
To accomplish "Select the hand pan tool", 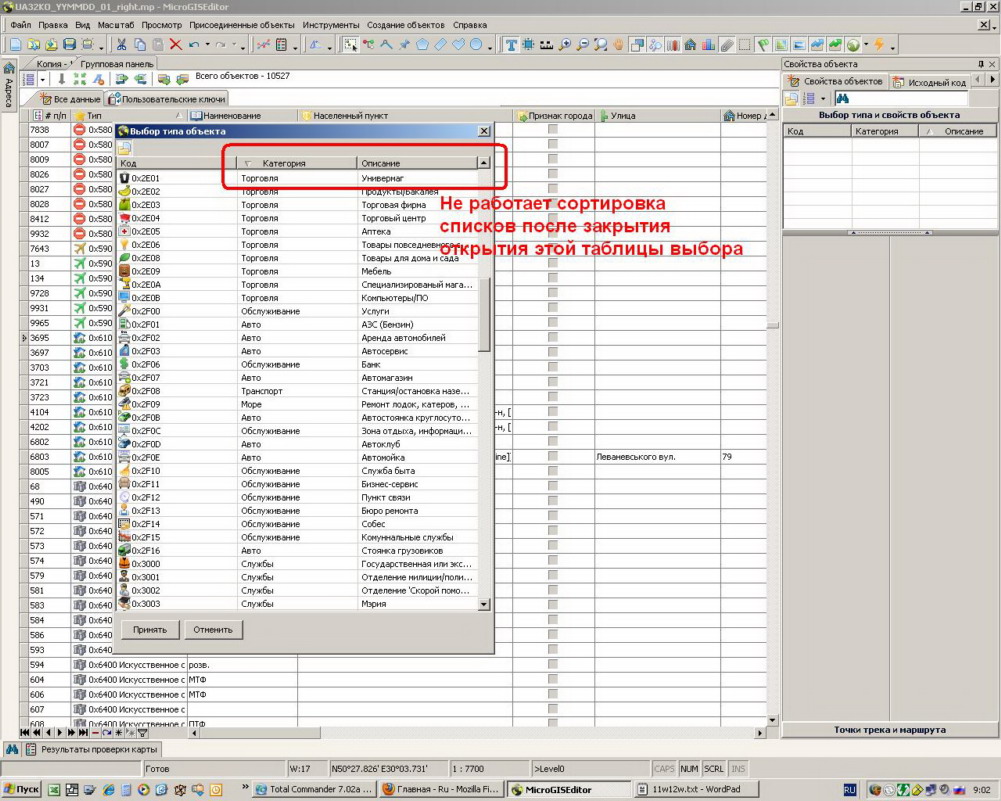I will coord(619,45).
